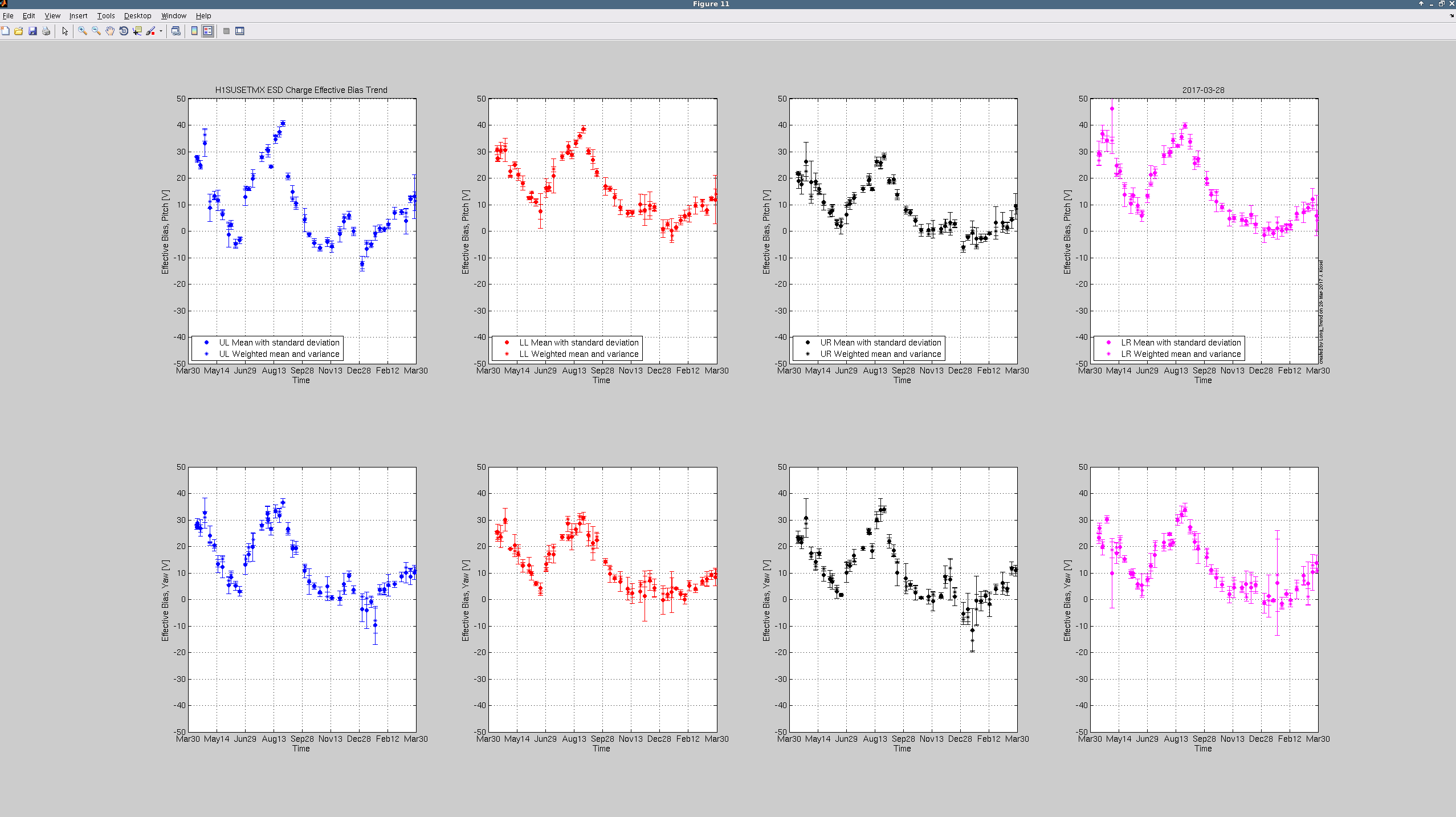Viewport: 1456px width, 817px height.
Task: Click the '2017-03-28' plot title
Action: coord(1203,90)
